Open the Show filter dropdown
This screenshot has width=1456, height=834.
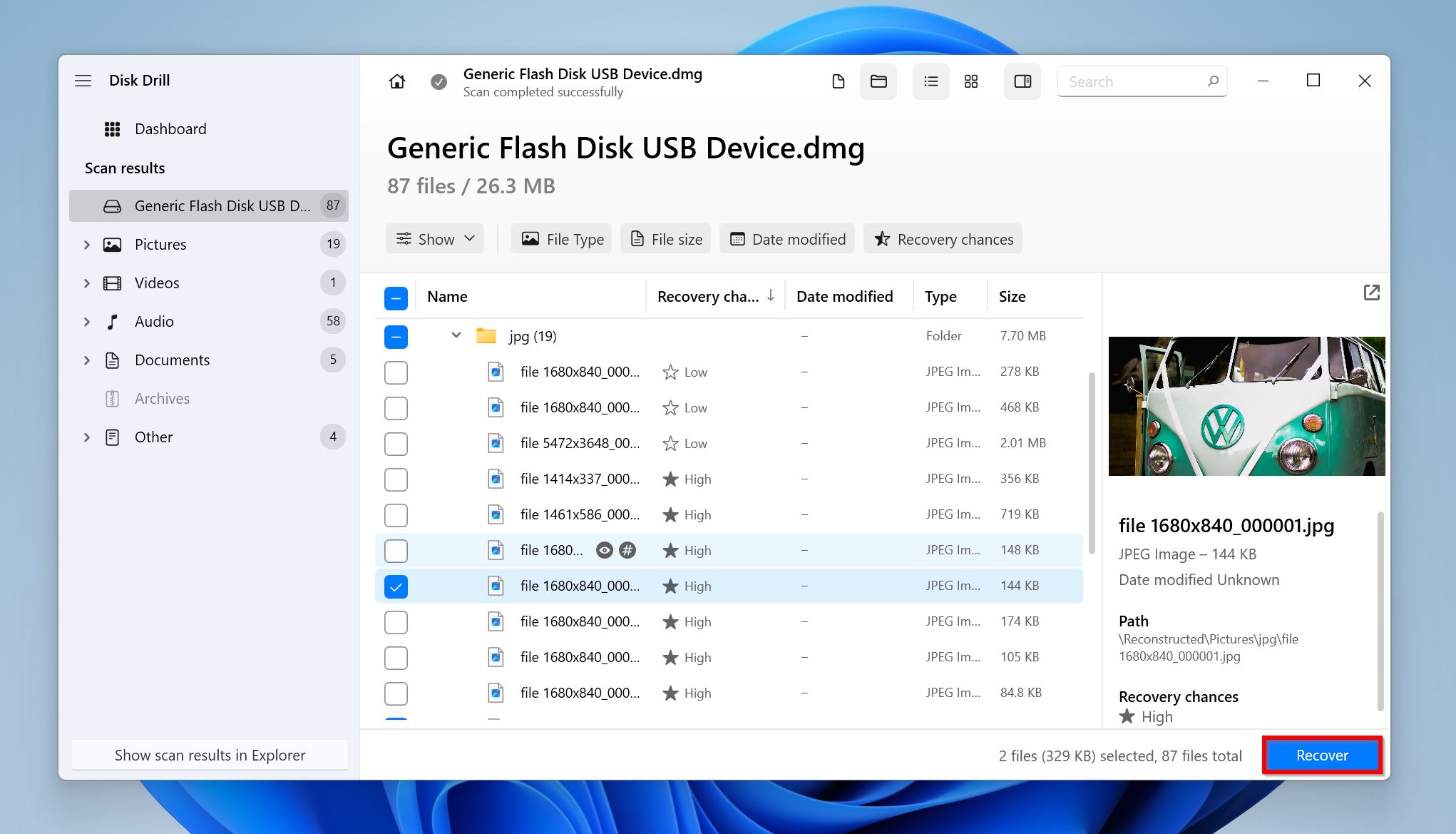pos(432,239)
